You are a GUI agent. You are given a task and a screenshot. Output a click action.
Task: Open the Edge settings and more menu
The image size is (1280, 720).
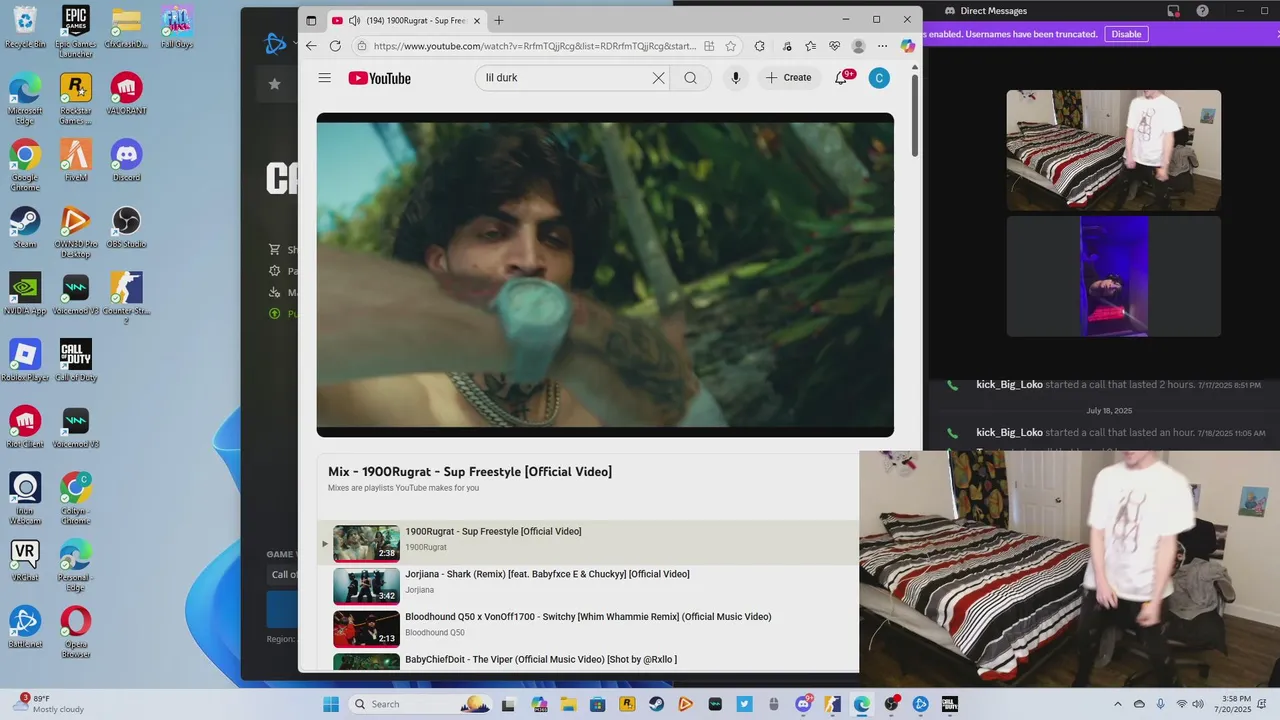(x=882, y=46)
